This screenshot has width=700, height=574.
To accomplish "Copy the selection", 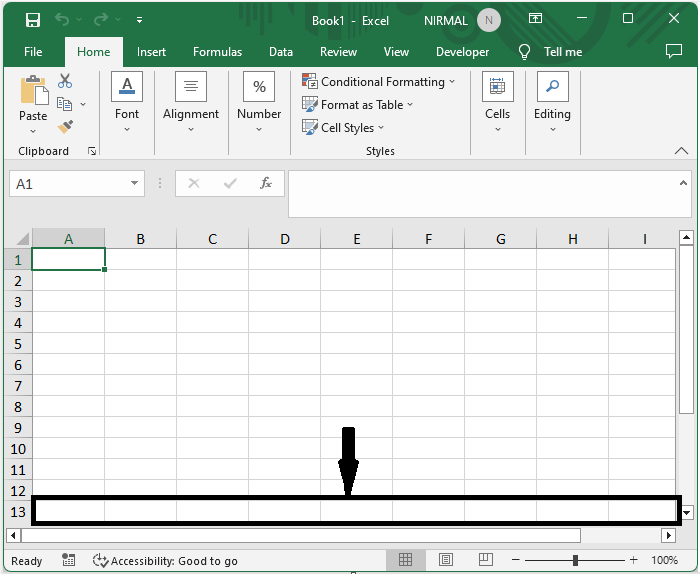I will 64,104.
